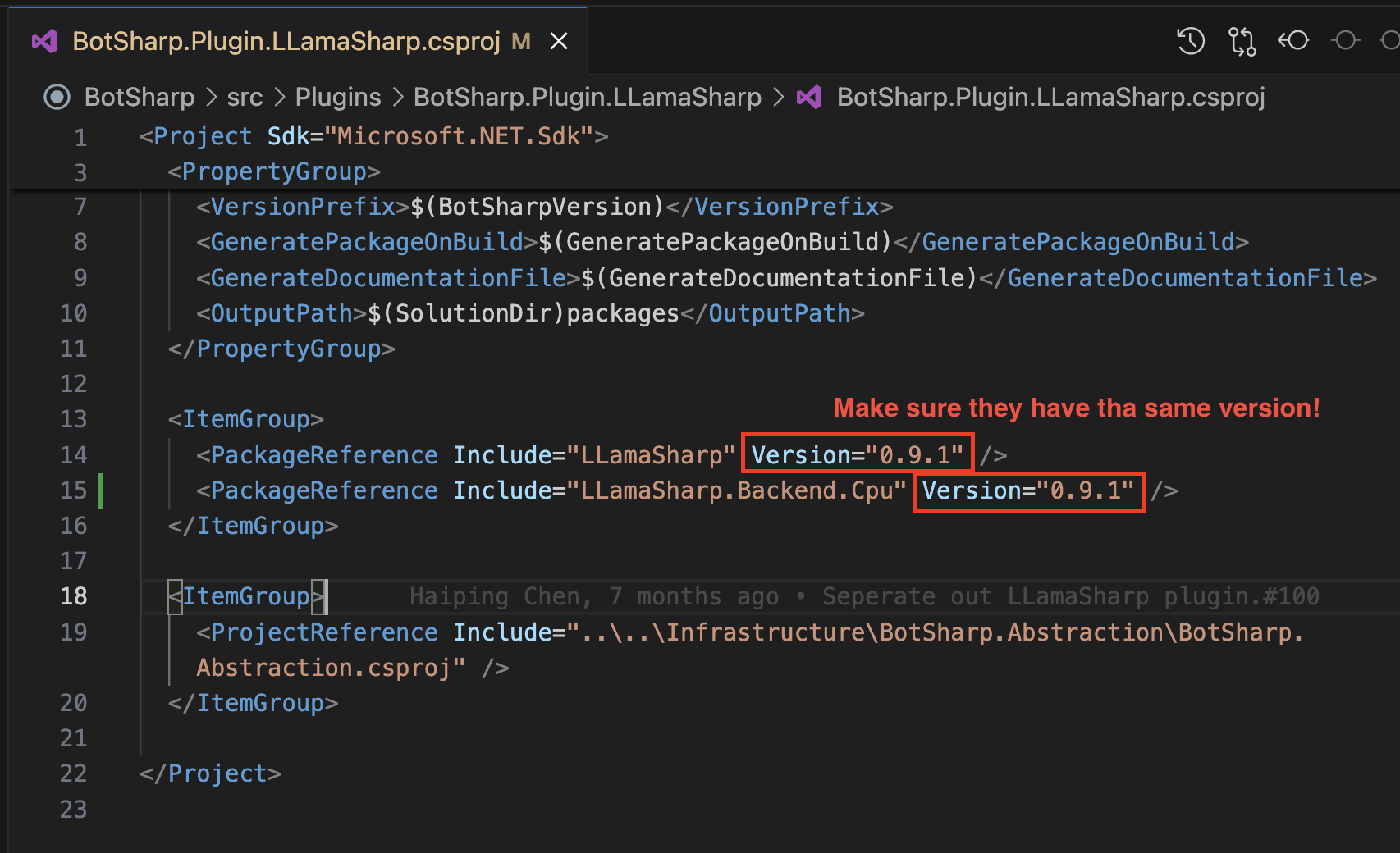Click the commit-node icon right of the left-arrow icon
Screen dimensions: 1400x853
click(1345, 40)
